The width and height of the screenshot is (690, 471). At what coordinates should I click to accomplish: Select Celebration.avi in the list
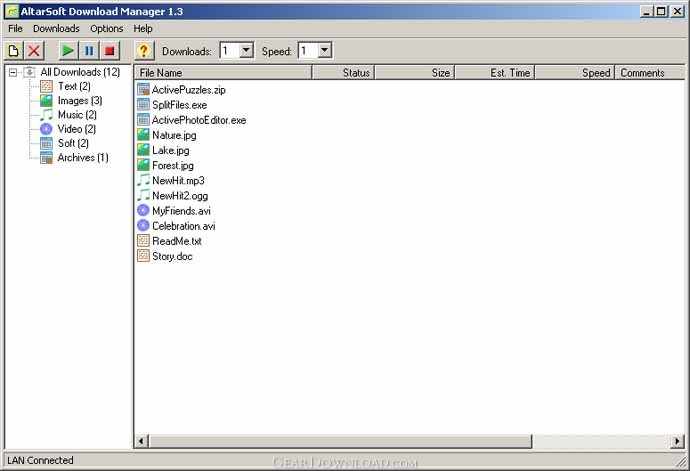click(184, 226)
